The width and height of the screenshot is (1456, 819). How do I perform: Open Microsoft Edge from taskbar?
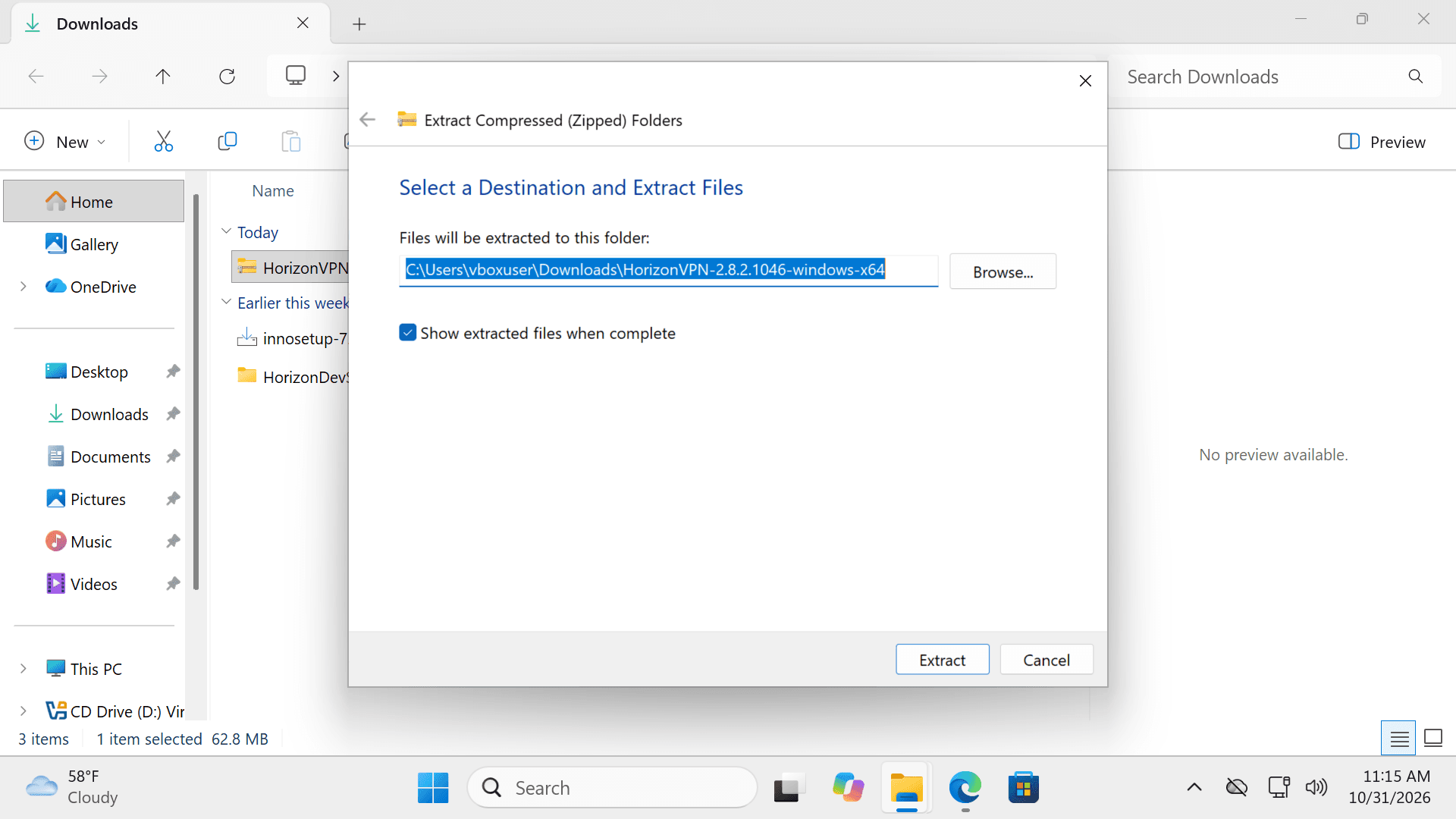click(965, 787)
